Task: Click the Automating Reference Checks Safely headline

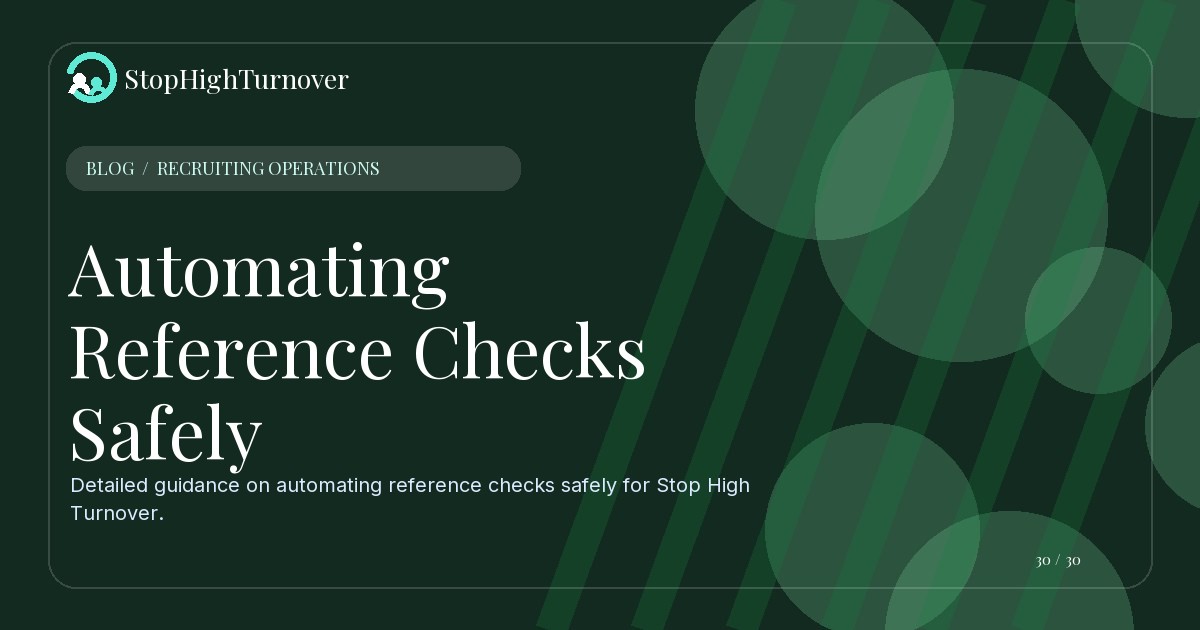Action: [x=357, y=354]
